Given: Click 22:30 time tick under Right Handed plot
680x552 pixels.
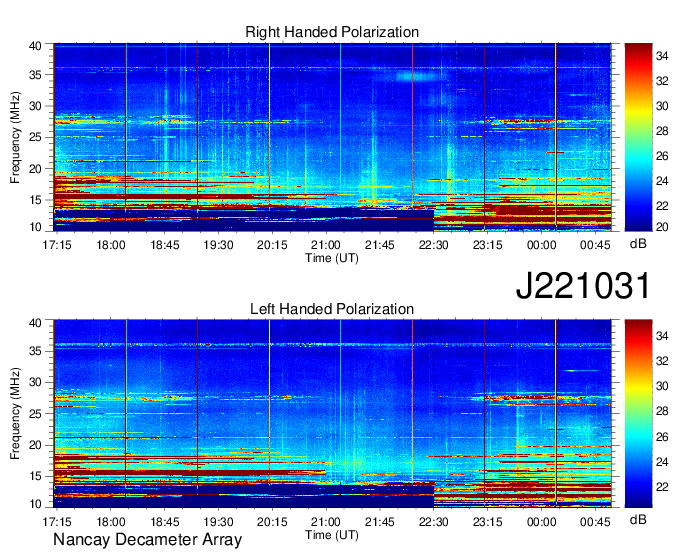Looking at the screenshot, I should (x=434, y=245).
